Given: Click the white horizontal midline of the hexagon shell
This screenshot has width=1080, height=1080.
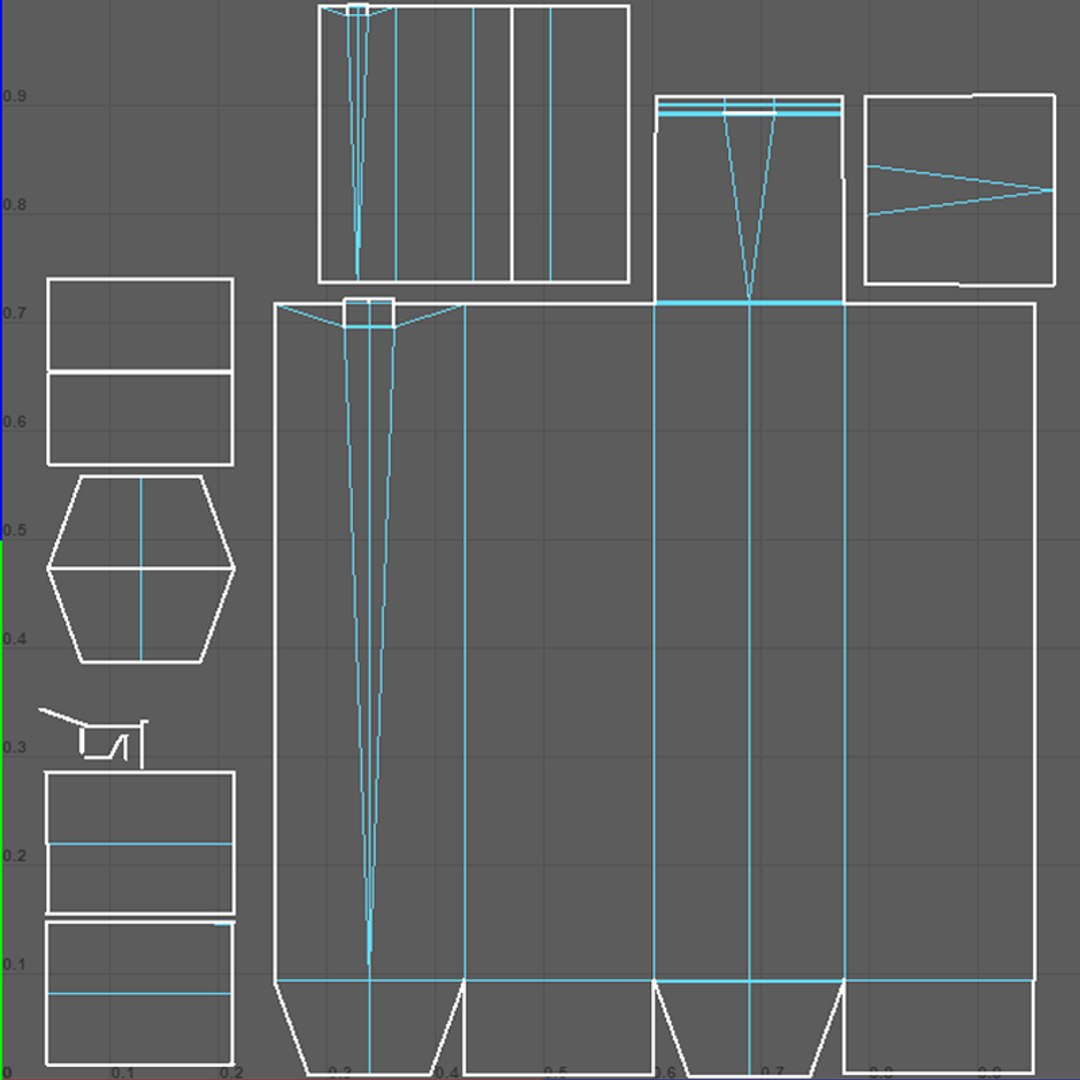Looking at the screenshot, I should click(x=141, y=568).
